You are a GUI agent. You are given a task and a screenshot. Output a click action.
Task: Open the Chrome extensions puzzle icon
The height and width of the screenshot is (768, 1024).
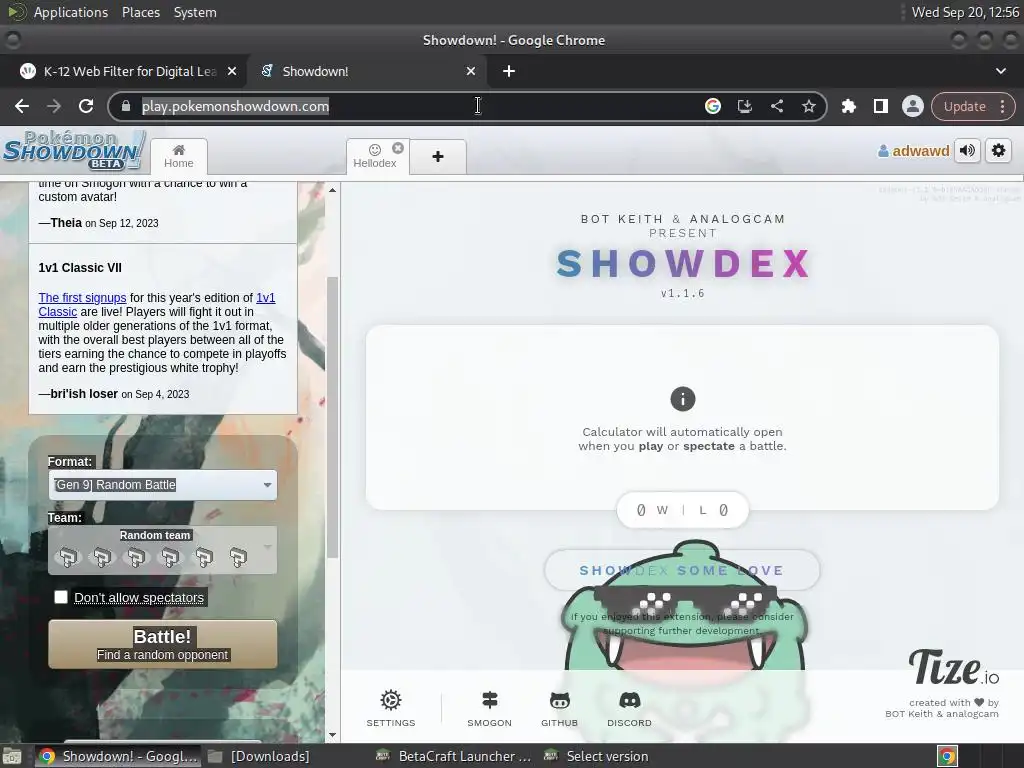(x=848, y=106)
